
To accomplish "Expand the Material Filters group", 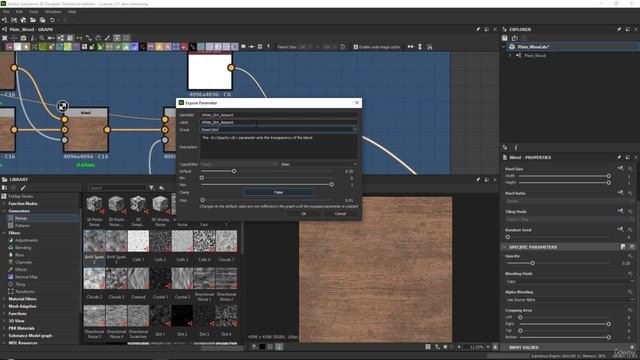I will pos(4,299).
